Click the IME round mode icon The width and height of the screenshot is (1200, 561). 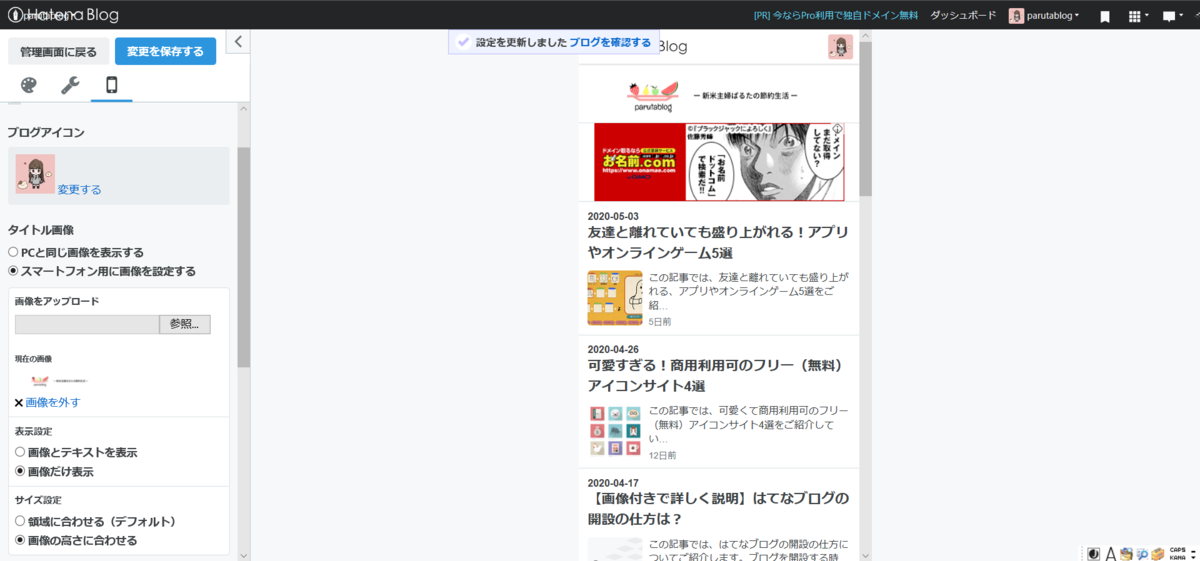click(1094, 553)
